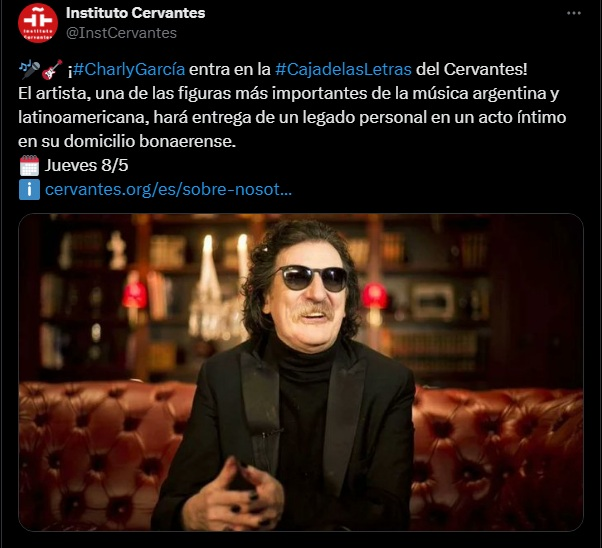Open the attached photo of the man
This screenshot has width=602, height=548.
click(x=301, y=372)
